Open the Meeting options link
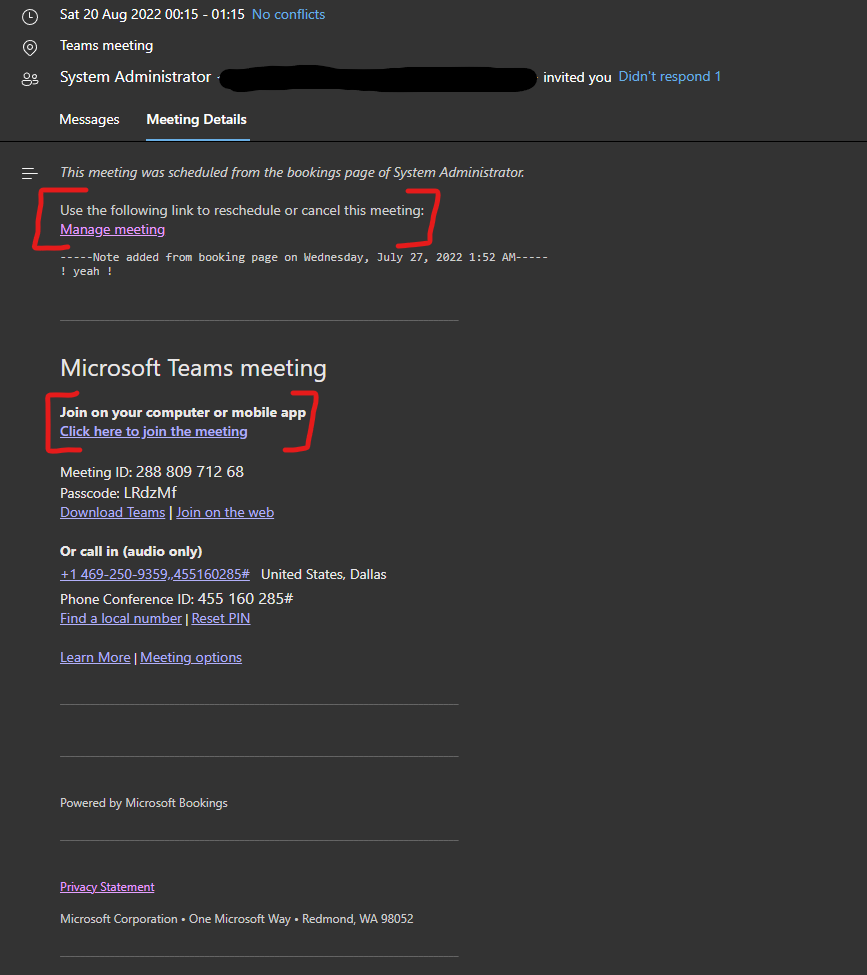Viewport: 867px width, 975px height. pyautogui.click(x=191, y=657)
